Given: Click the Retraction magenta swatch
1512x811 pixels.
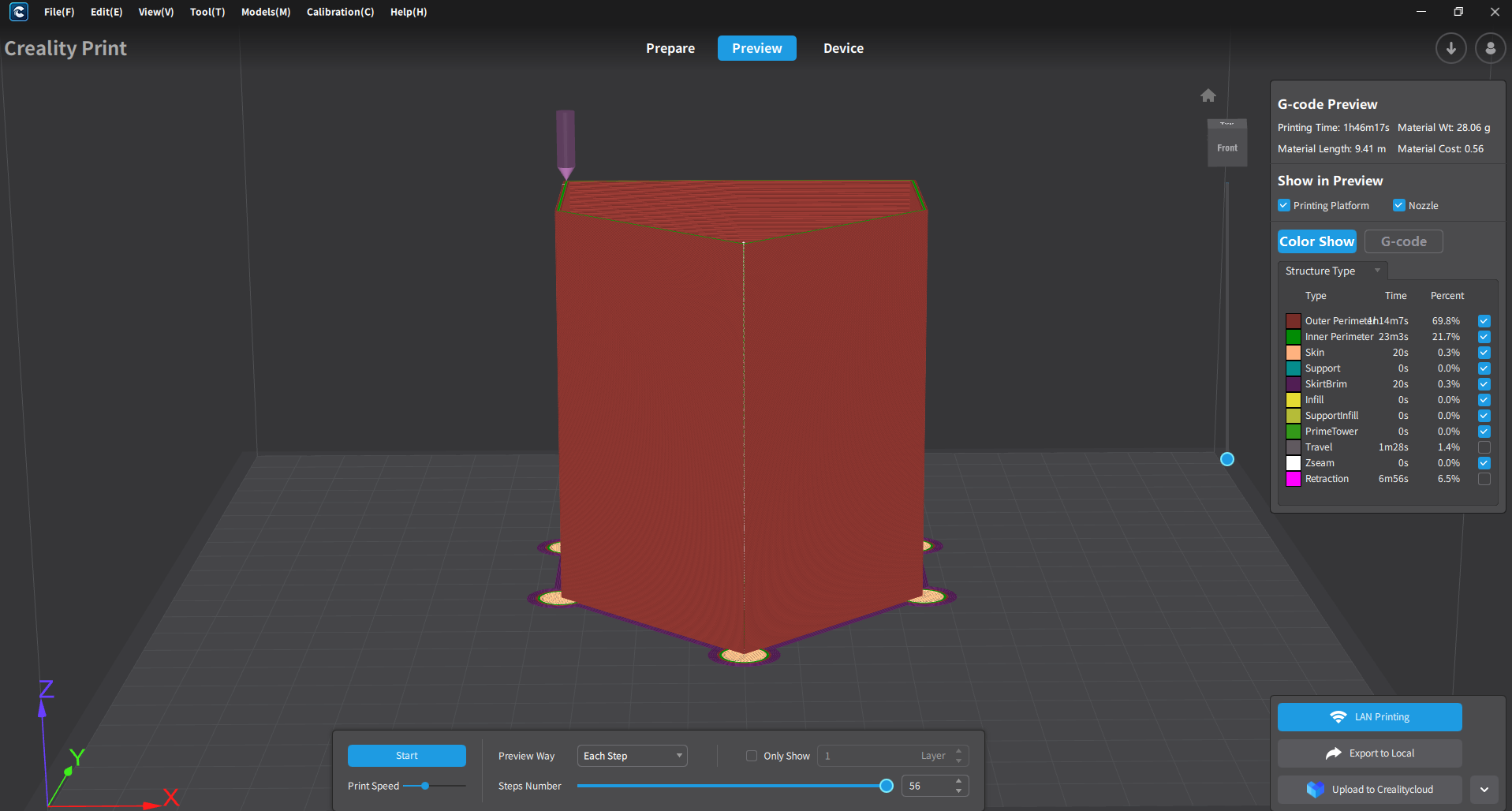Looking at the screenshot, I should click(1294, 479).
